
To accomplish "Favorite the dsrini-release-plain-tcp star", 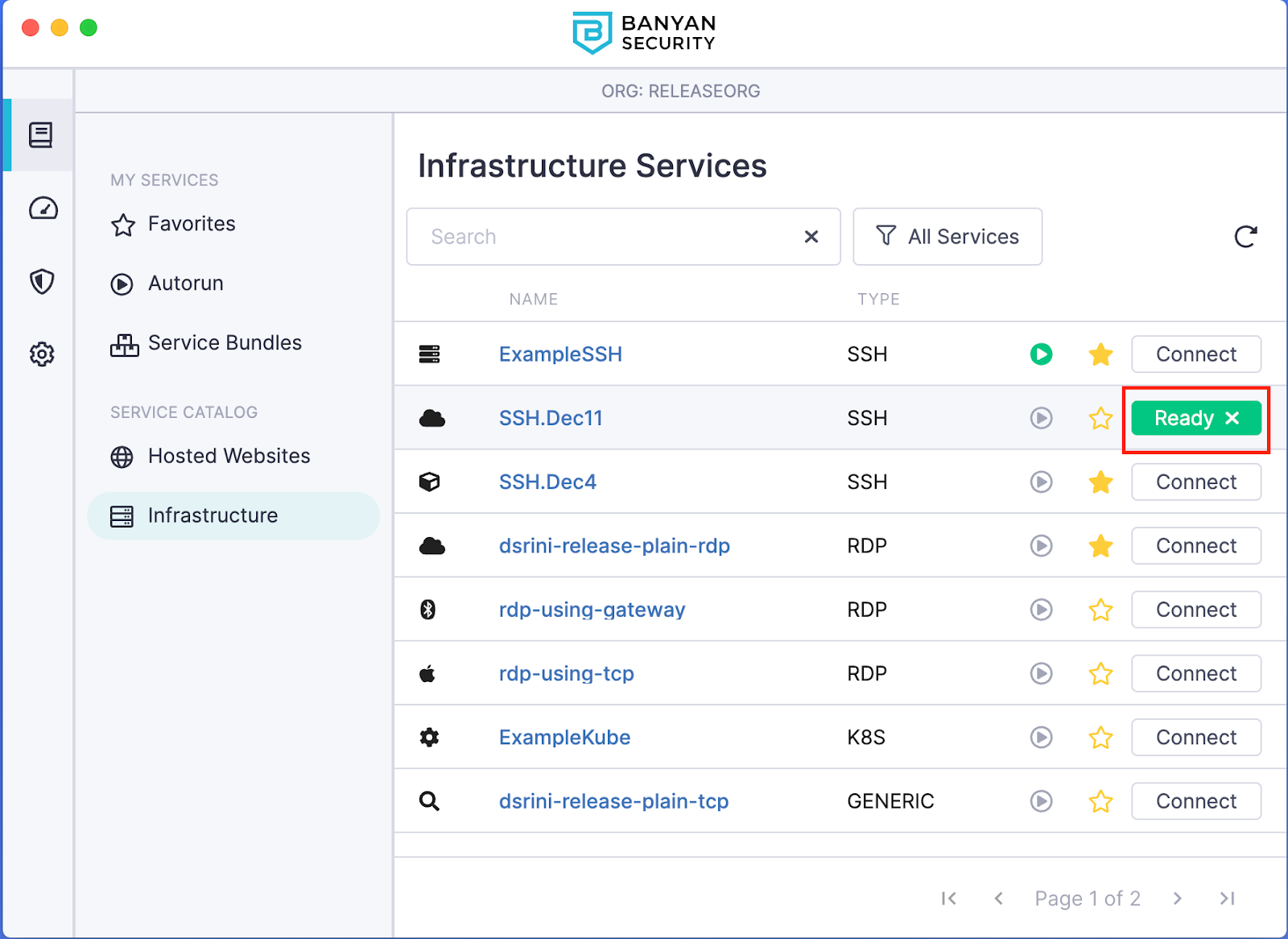I will 1100,801.
